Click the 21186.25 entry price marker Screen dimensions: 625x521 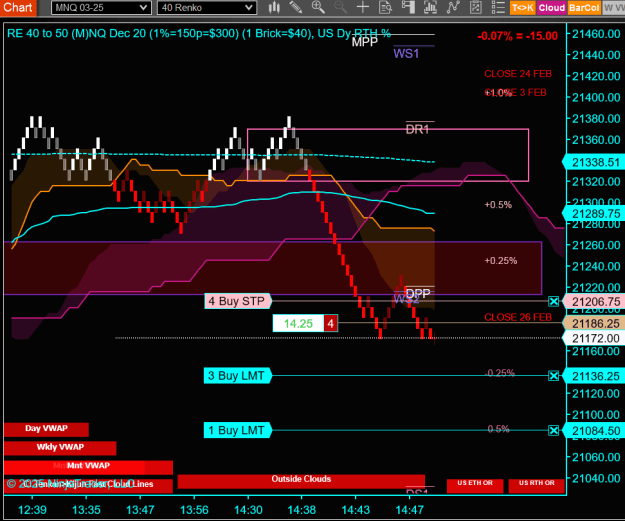click(x=596, y=324)
